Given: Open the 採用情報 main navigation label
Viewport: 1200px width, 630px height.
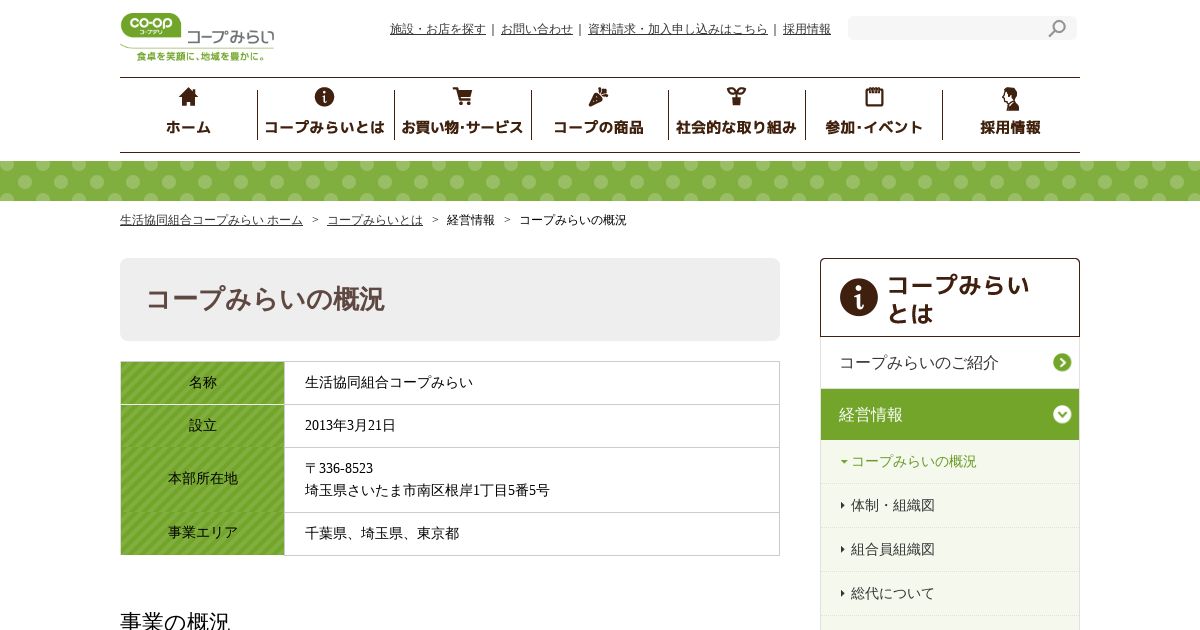Looking at the screenshot, I should [1010, 127].
